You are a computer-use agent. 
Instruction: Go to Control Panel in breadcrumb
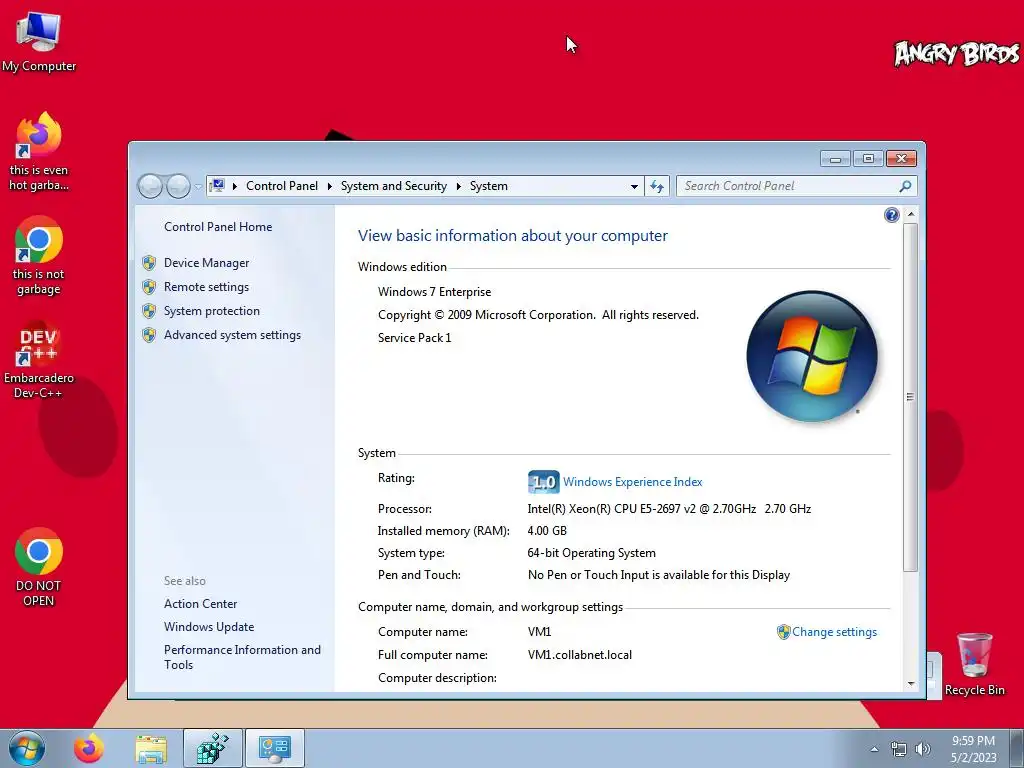pos(281,186)
